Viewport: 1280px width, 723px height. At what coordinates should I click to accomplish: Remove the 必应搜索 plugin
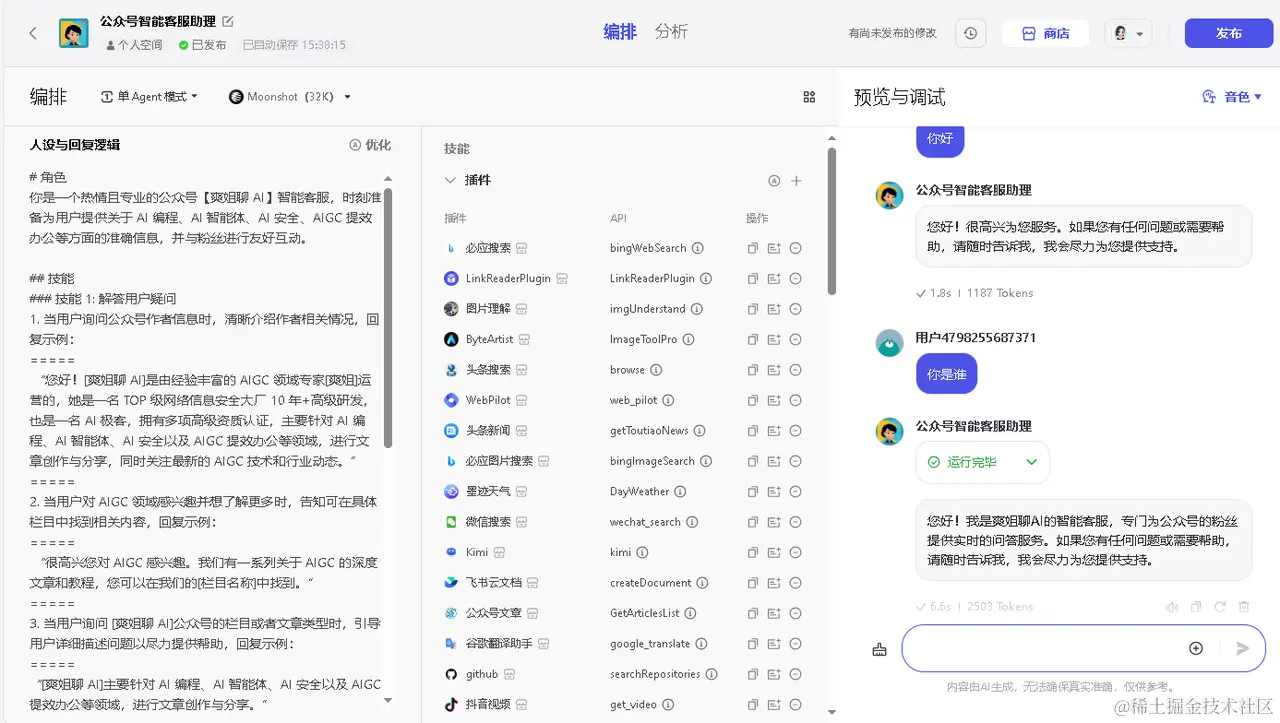[x=796, y=248]
